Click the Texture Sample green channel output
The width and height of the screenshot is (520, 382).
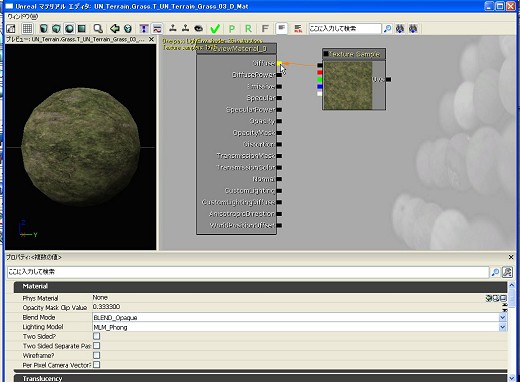[320, 80]
